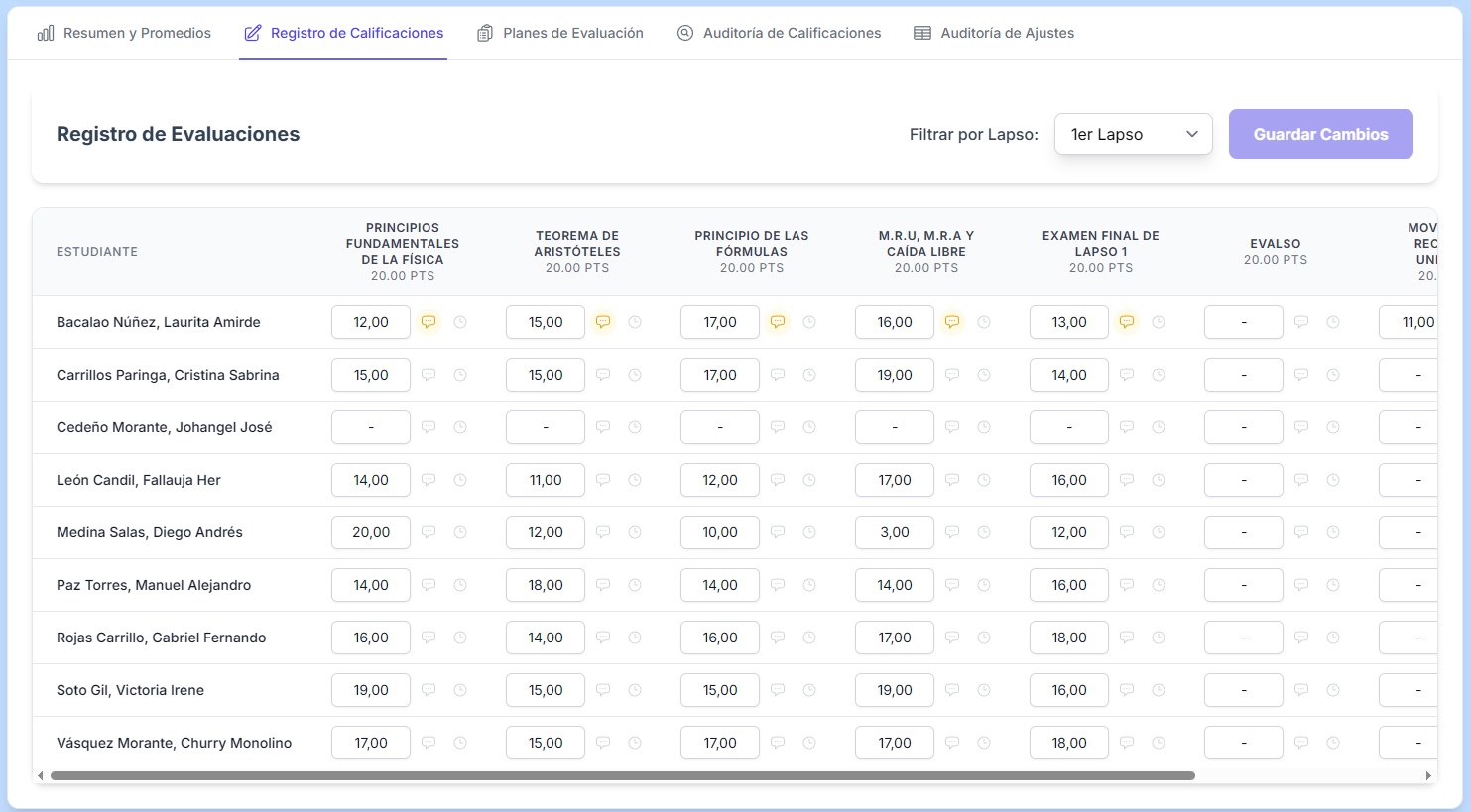This screenshot has height=812, width=1471.
Task: Edit Rojas Carrillo Examen Final grade 18,00
Action: pos(1069,638)
